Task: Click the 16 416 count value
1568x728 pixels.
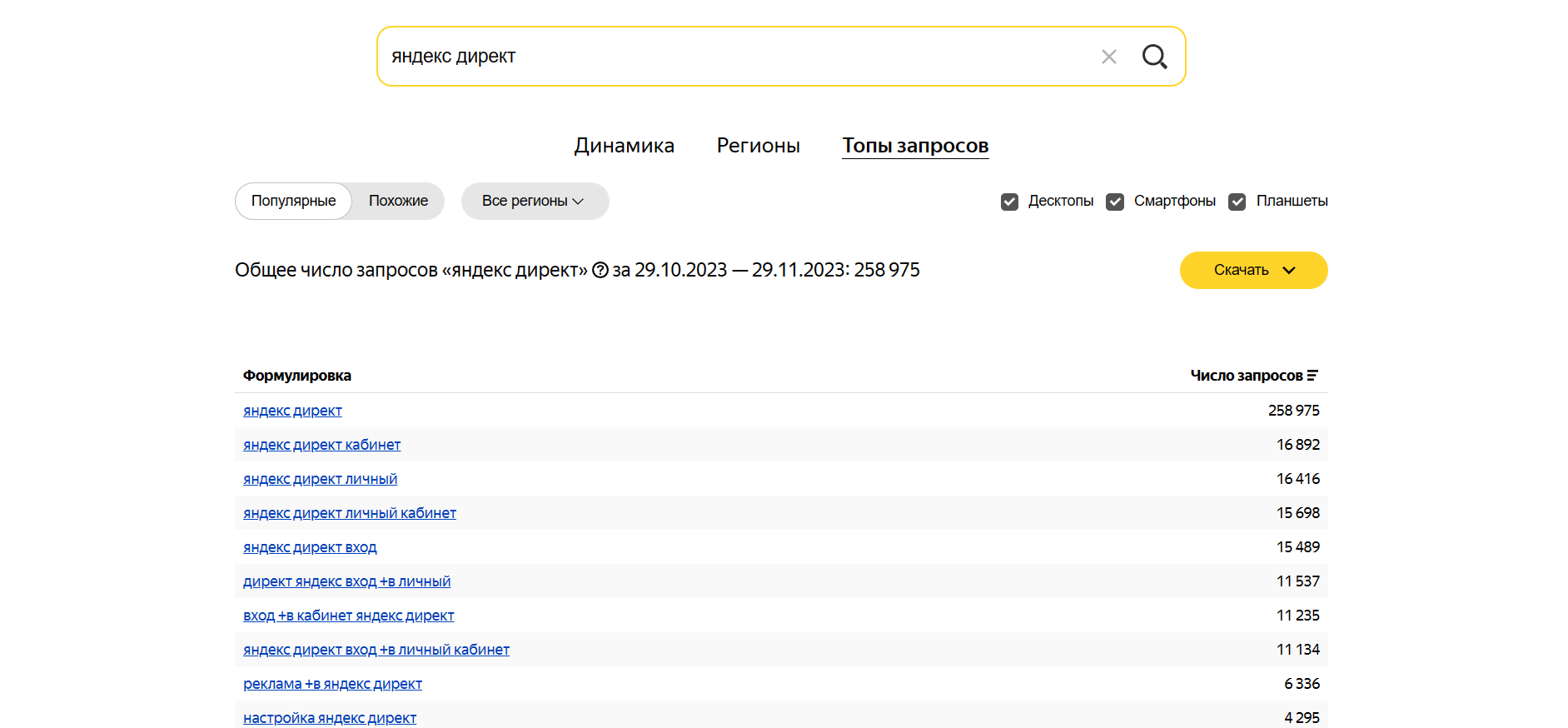Action: [1297, 479]
